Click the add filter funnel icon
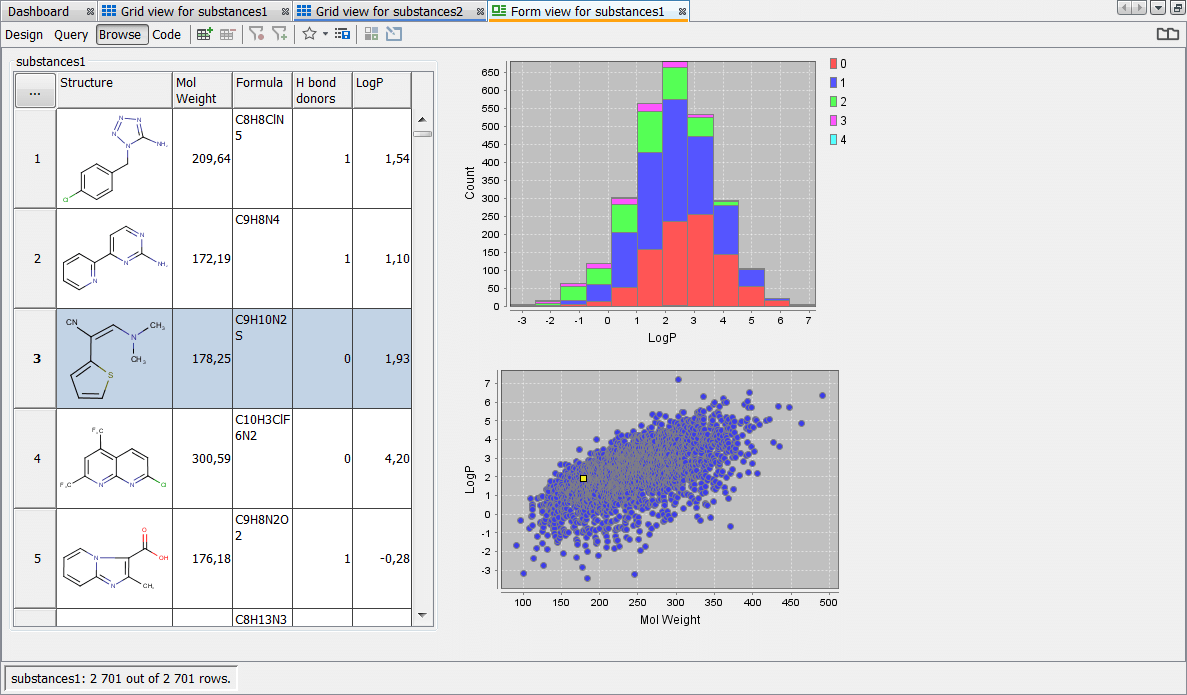The height and width of the screenshot is (695, 1187). pos(280,34)
